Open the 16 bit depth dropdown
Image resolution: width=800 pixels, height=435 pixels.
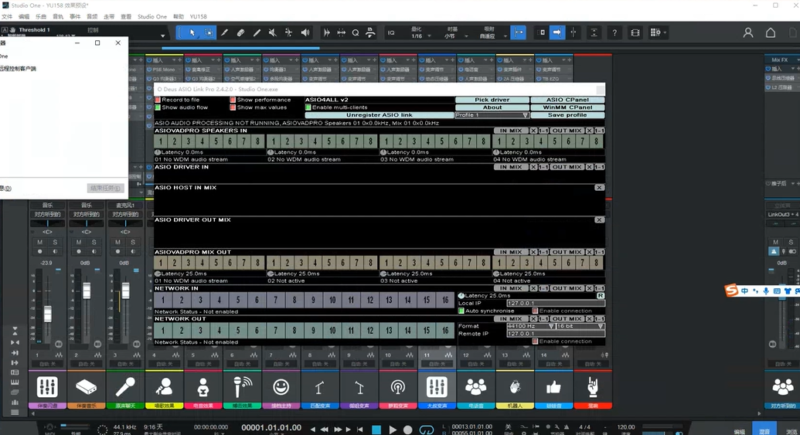(579, 326)
